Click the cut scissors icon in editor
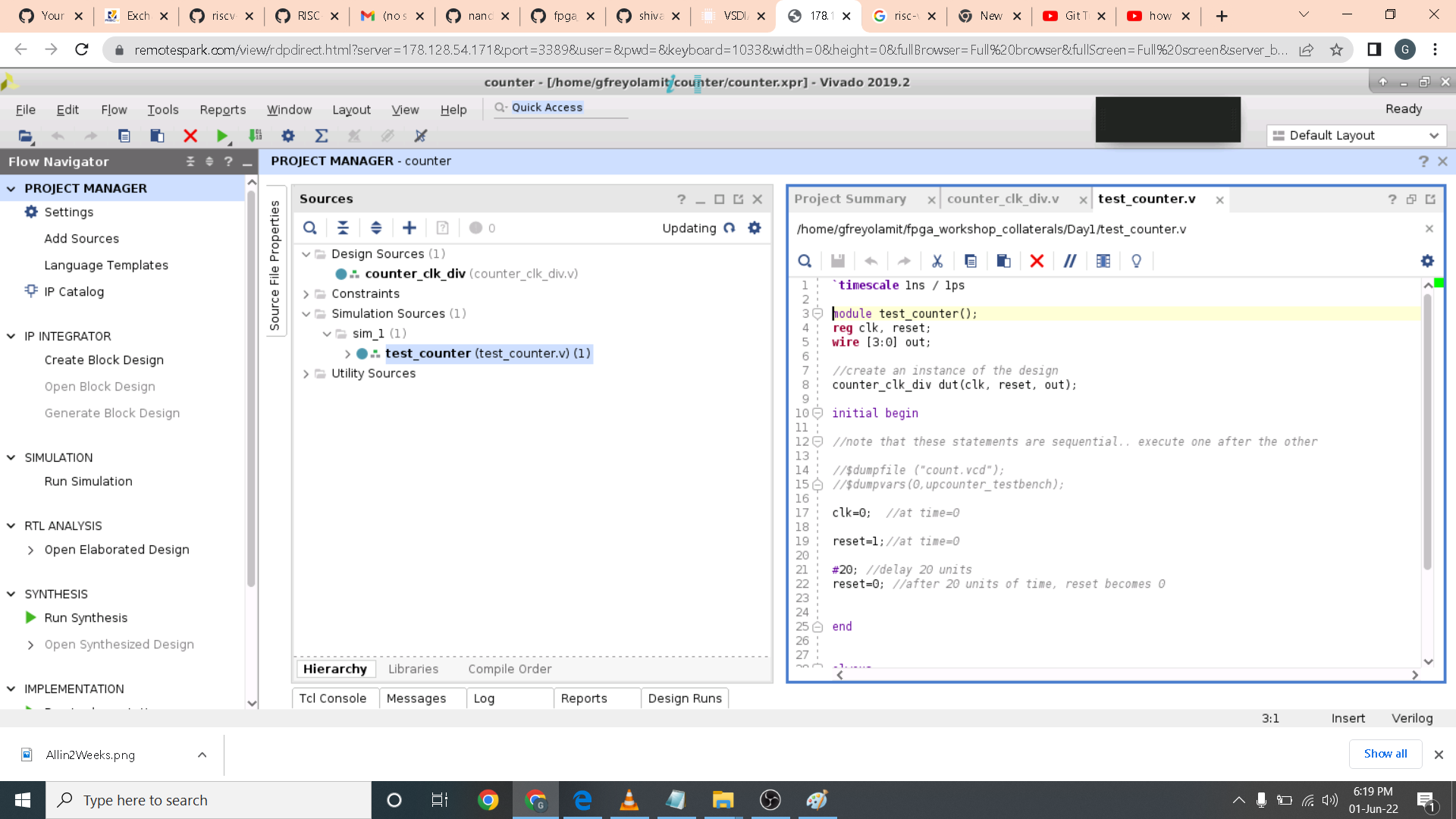Image resolution: width=1456 pixels, height=819 pixels. [x=937, y=261]
